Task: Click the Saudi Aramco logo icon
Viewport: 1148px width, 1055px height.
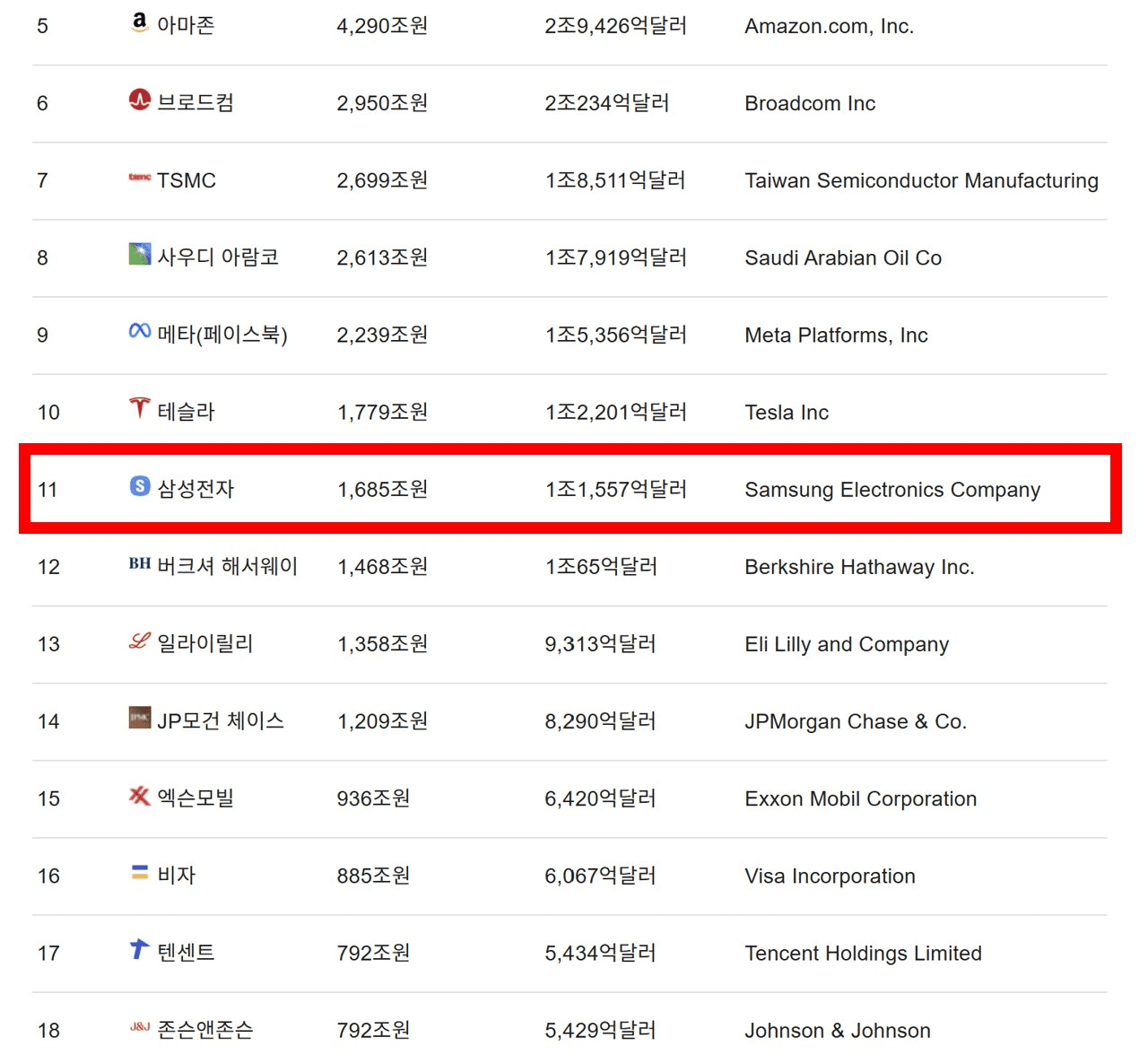Action: 139,255
